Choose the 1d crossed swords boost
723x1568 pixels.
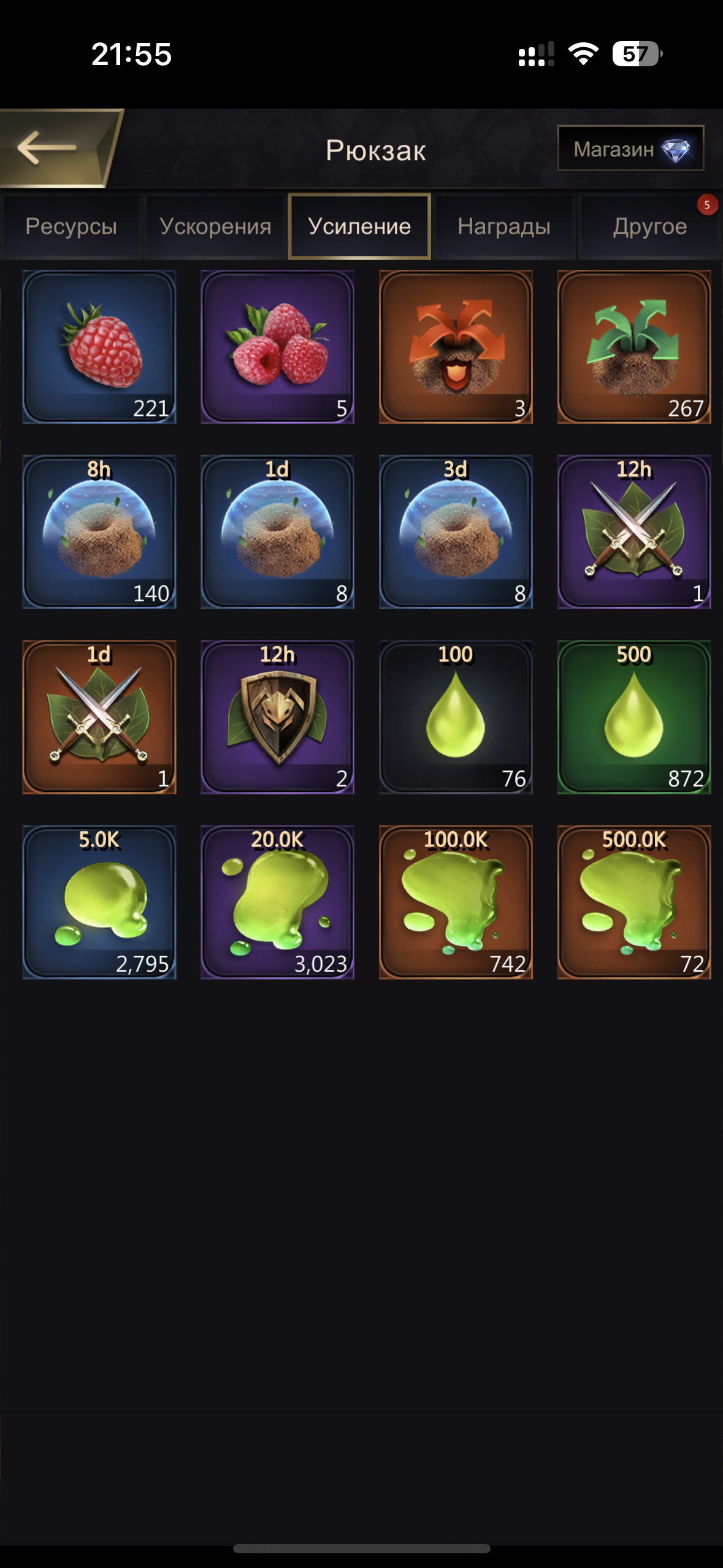[99, 717]
